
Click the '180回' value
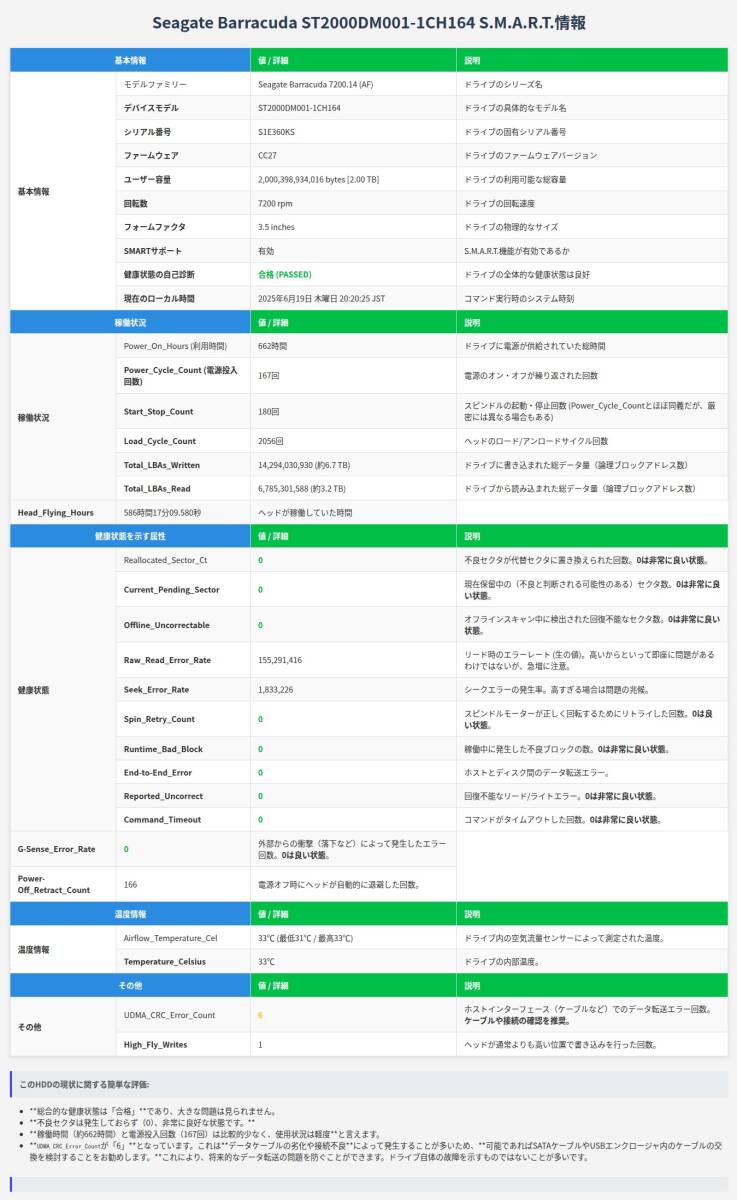270,412
